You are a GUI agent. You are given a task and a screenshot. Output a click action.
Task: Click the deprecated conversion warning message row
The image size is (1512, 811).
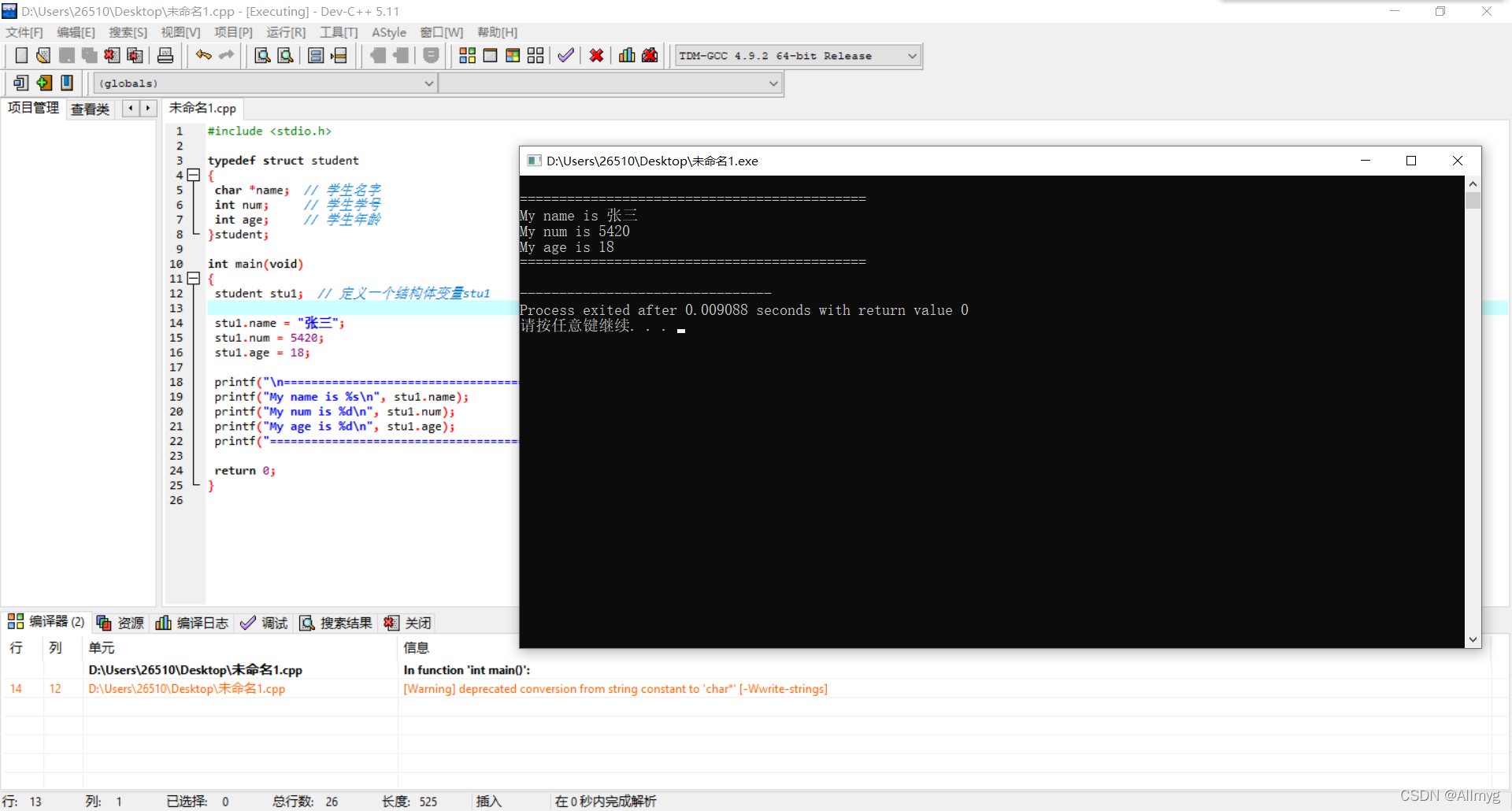tap(747, 689)
